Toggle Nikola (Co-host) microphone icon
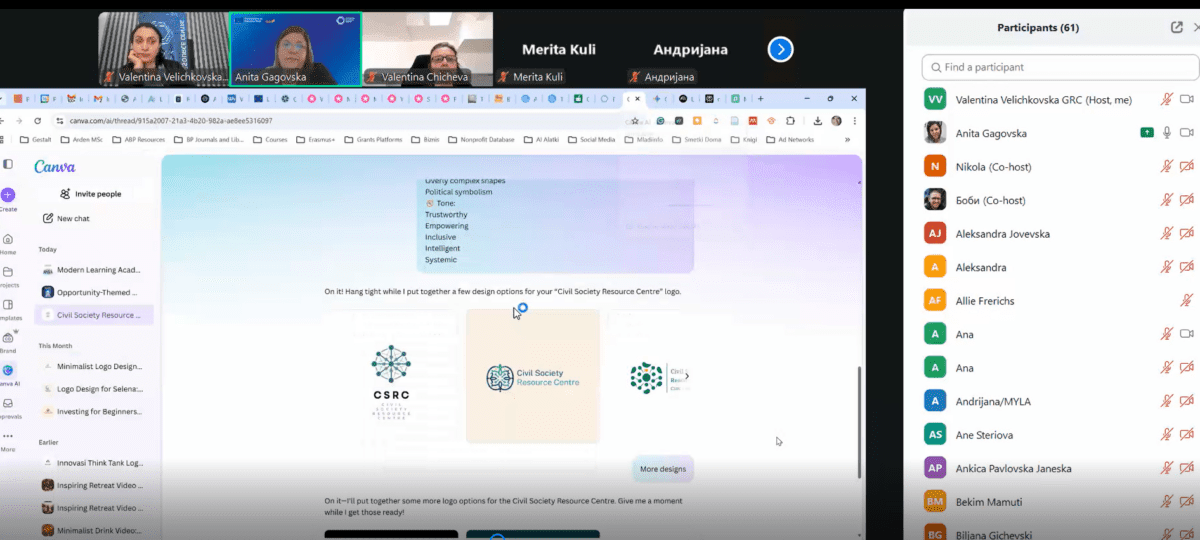 [x=1166, y=166]
